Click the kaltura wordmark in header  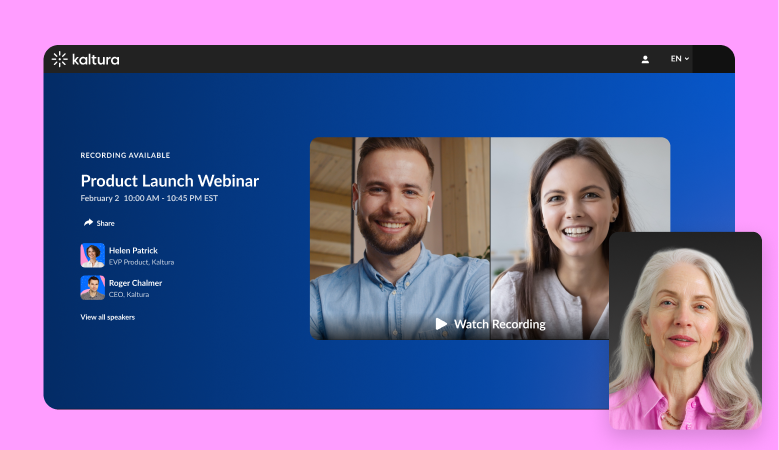[x=95, y=59]
